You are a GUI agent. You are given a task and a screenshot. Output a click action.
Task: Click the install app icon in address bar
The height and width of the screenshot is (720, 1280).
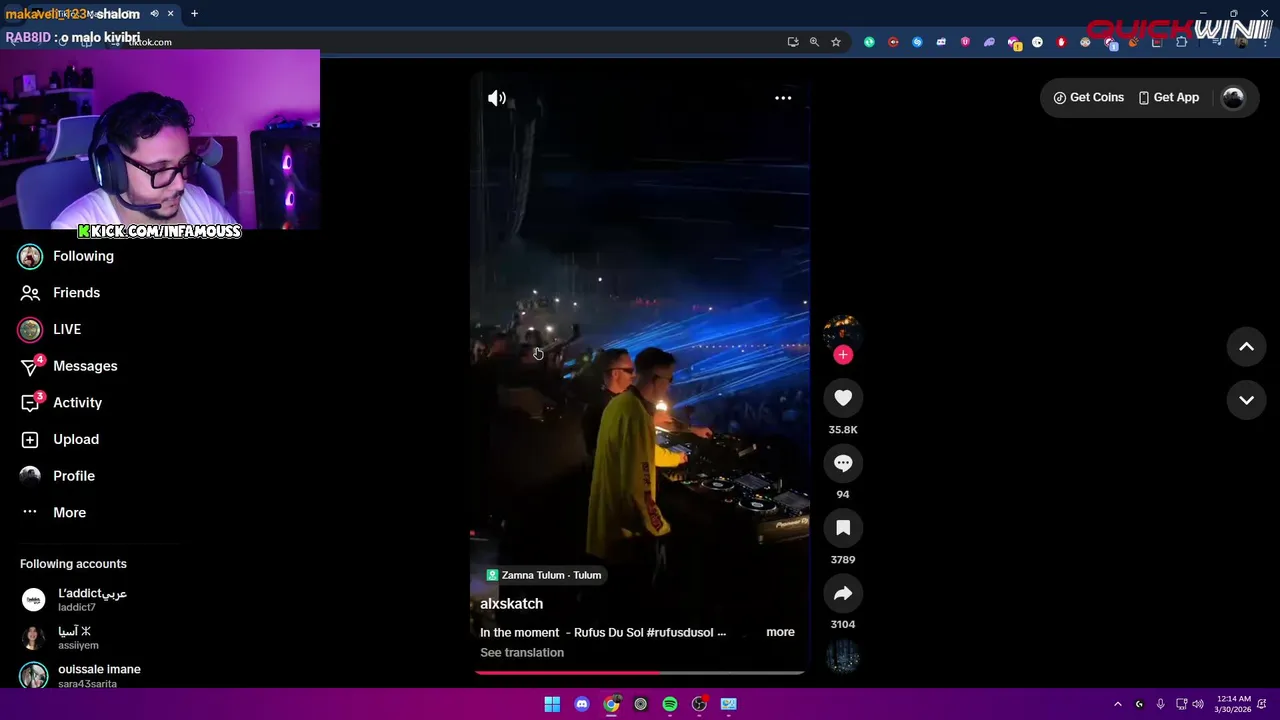click(793, 42)
